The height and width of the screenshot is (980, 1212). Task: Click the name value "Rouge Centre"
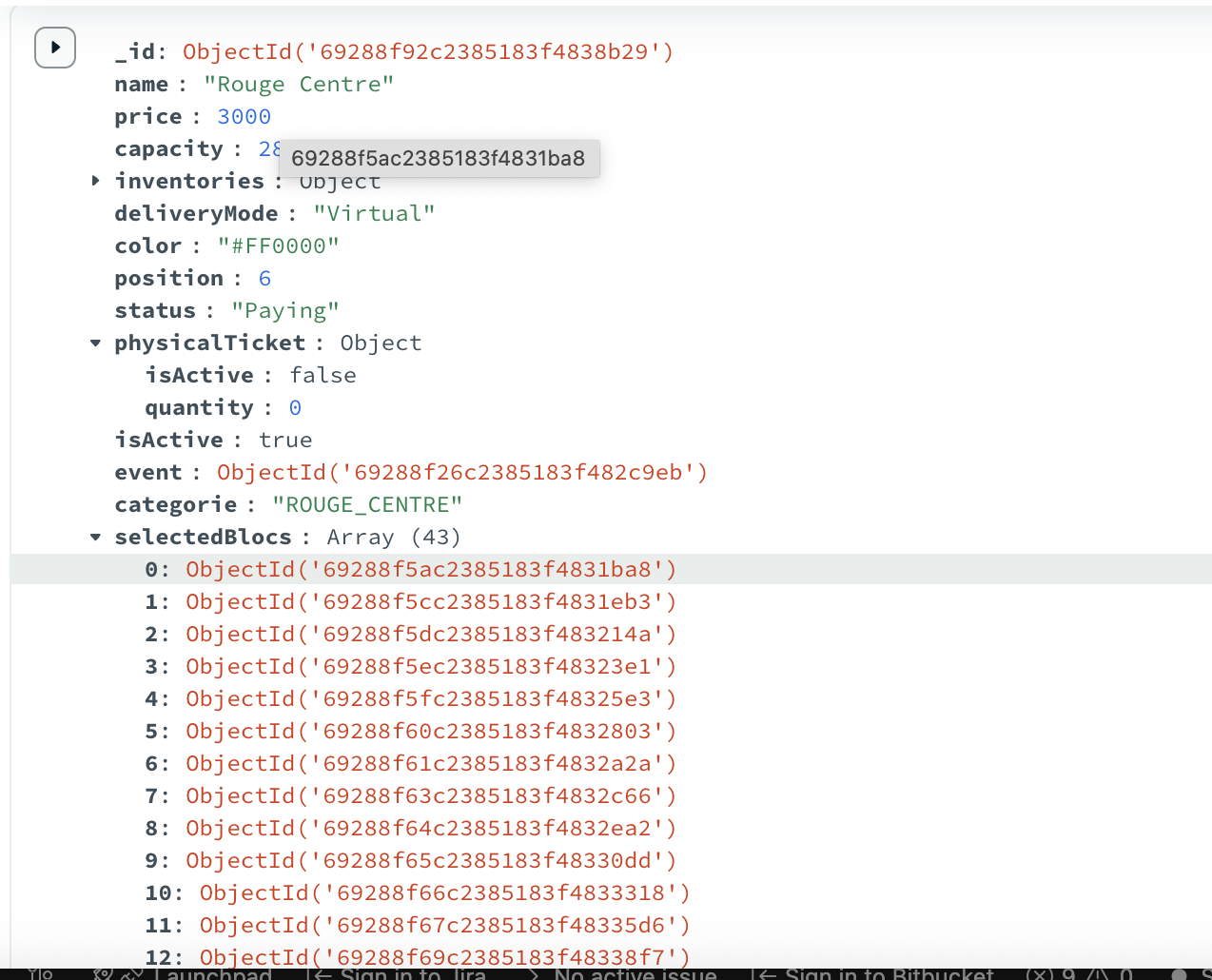pyautogui.click(x=299, y=85)
